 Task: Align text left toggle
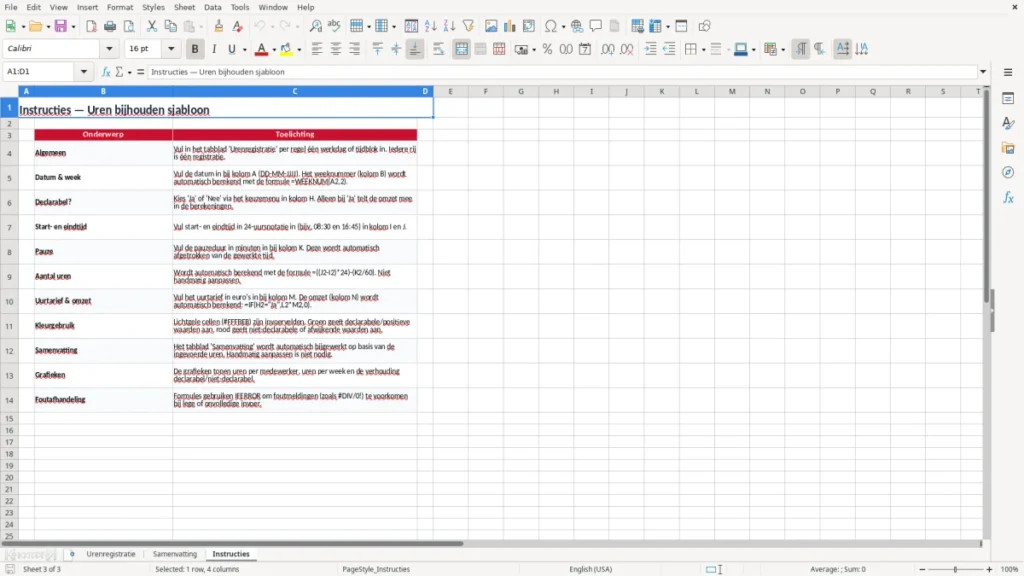pyautogui.click(x=317, y=49)
